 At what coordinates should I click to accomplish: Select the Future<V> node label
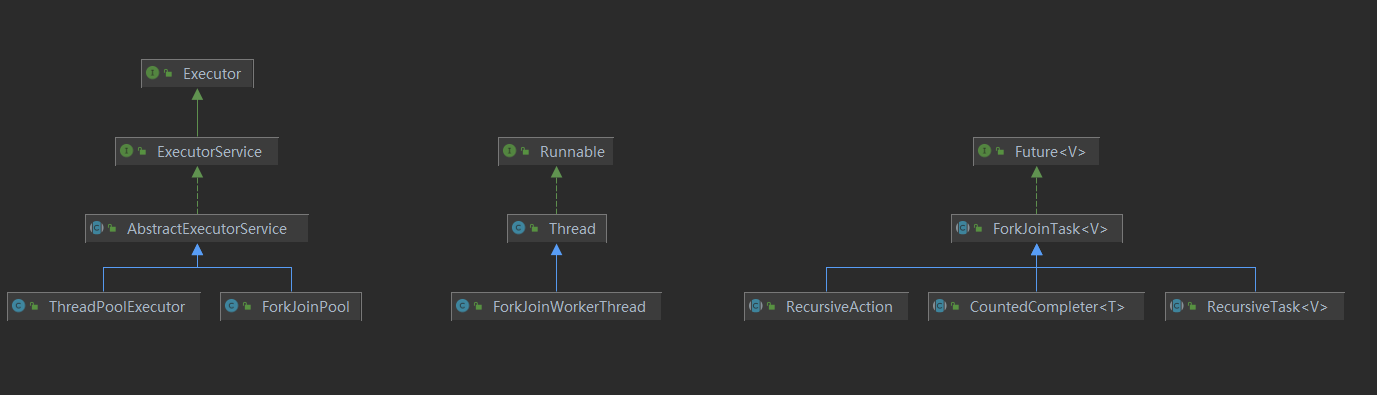coord(1050,152)
